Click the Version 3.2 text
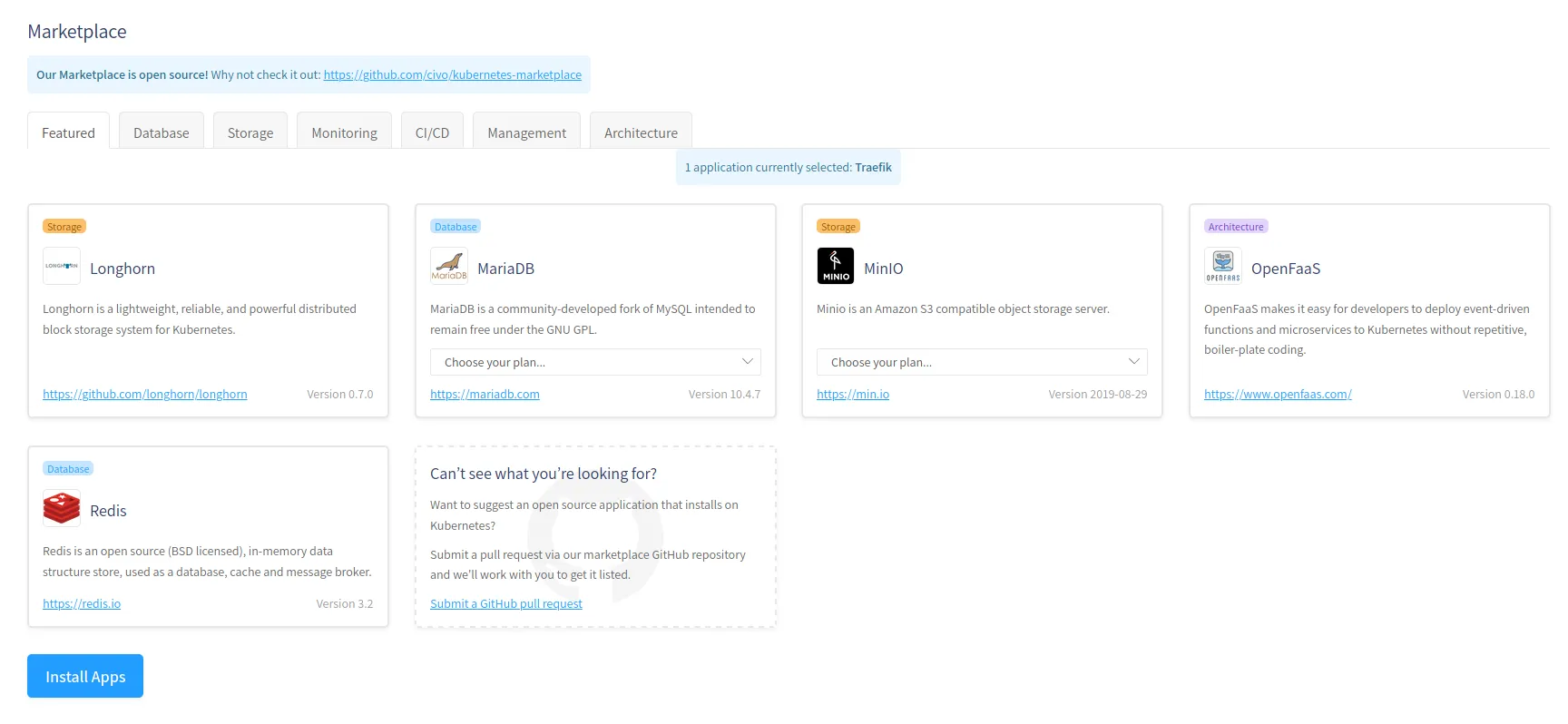This screenshot has width=1568, height=724. [345, 603]
